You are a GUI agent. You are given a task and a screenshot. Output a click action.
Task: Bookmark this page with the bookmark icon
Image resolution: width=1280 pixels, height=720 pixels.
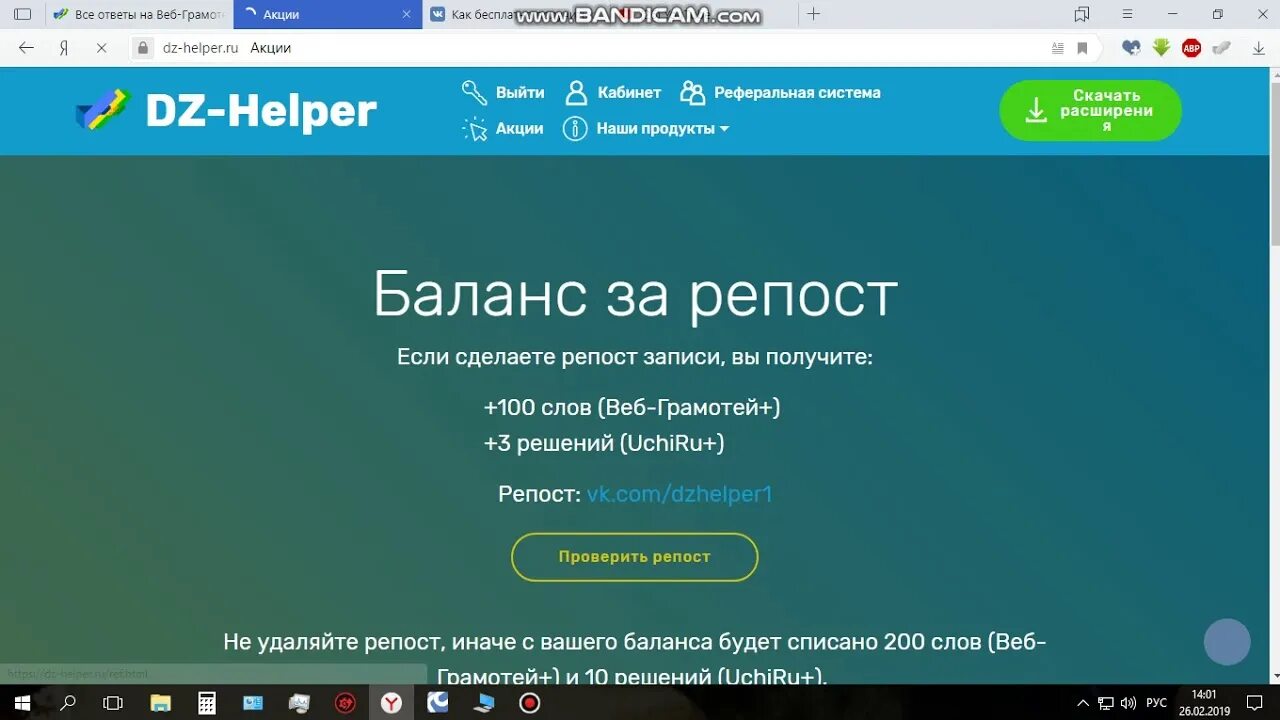tap(1082, 48)
